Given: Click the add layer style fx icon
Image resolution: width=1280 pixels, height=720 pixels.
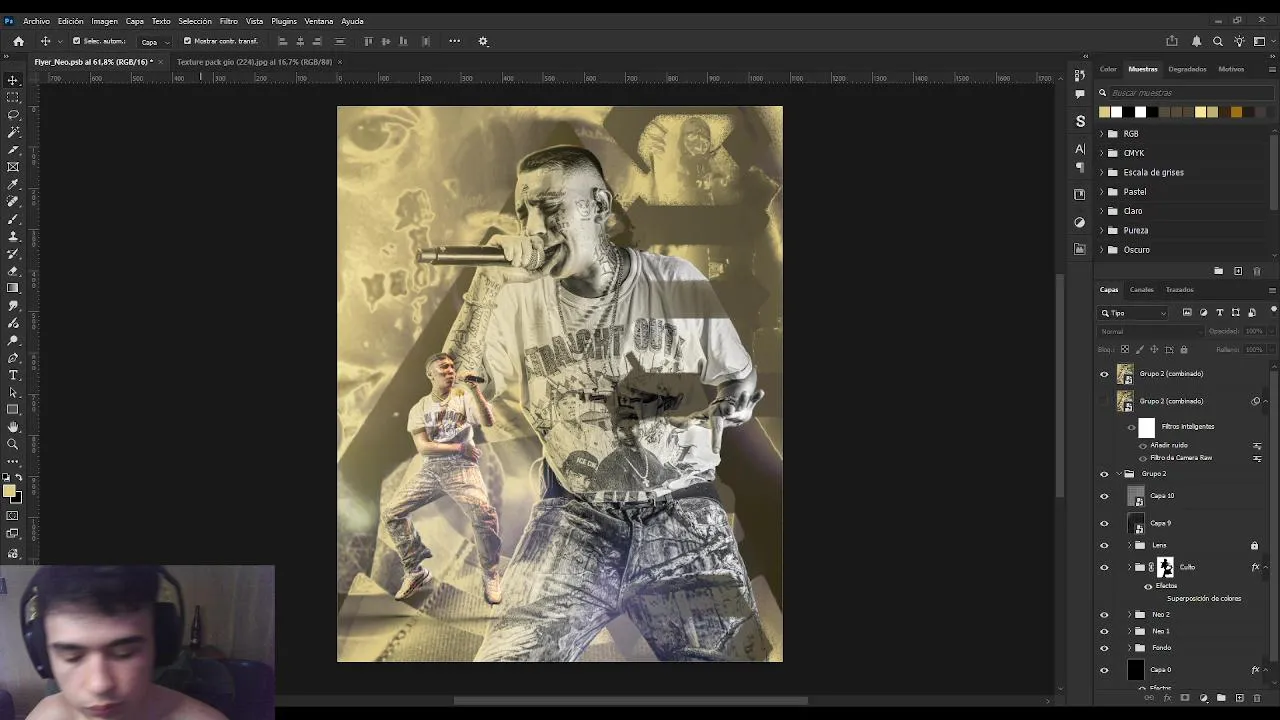Looking at the screenshot, I should pos(1166,698).
